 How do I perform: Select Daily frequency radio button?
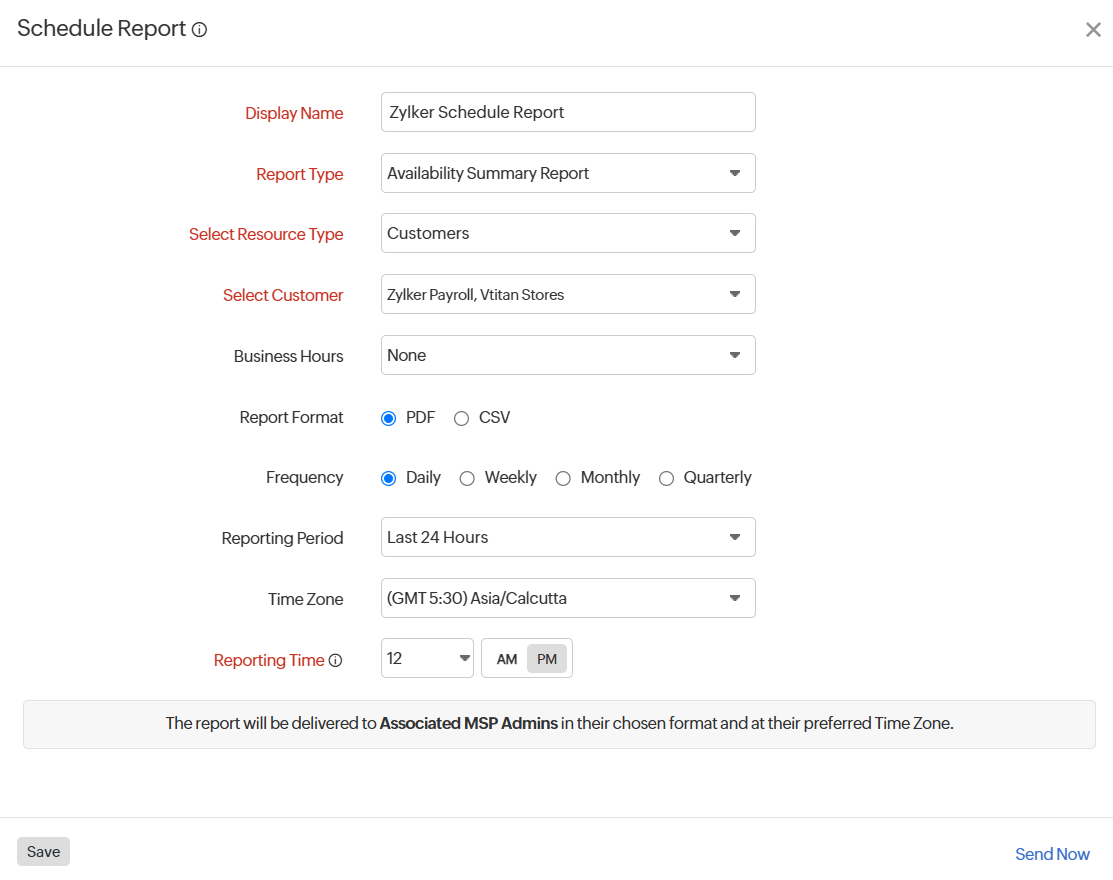(x=389, y=479)
